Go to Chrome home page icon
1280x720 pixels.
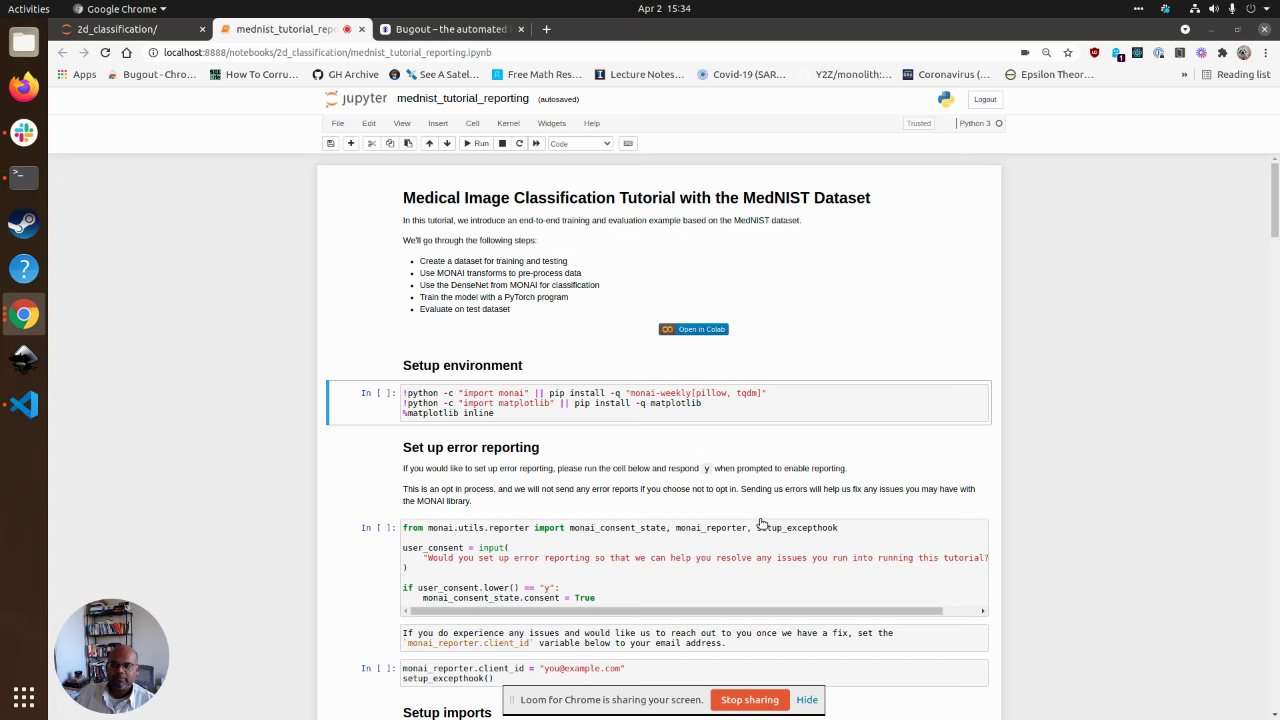point(126,52)
